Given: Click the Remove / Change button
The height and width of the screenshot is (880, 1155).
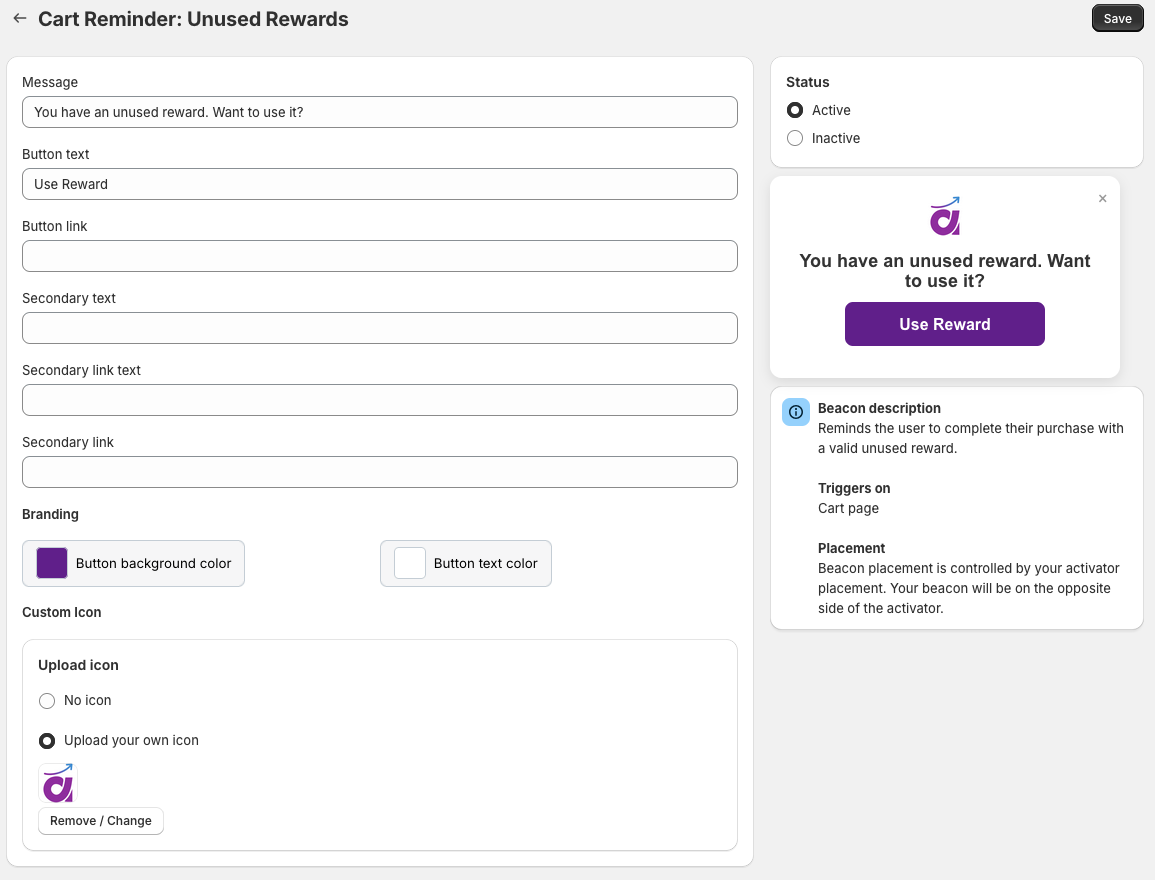Looking at the screenshot, I should 101,820.
